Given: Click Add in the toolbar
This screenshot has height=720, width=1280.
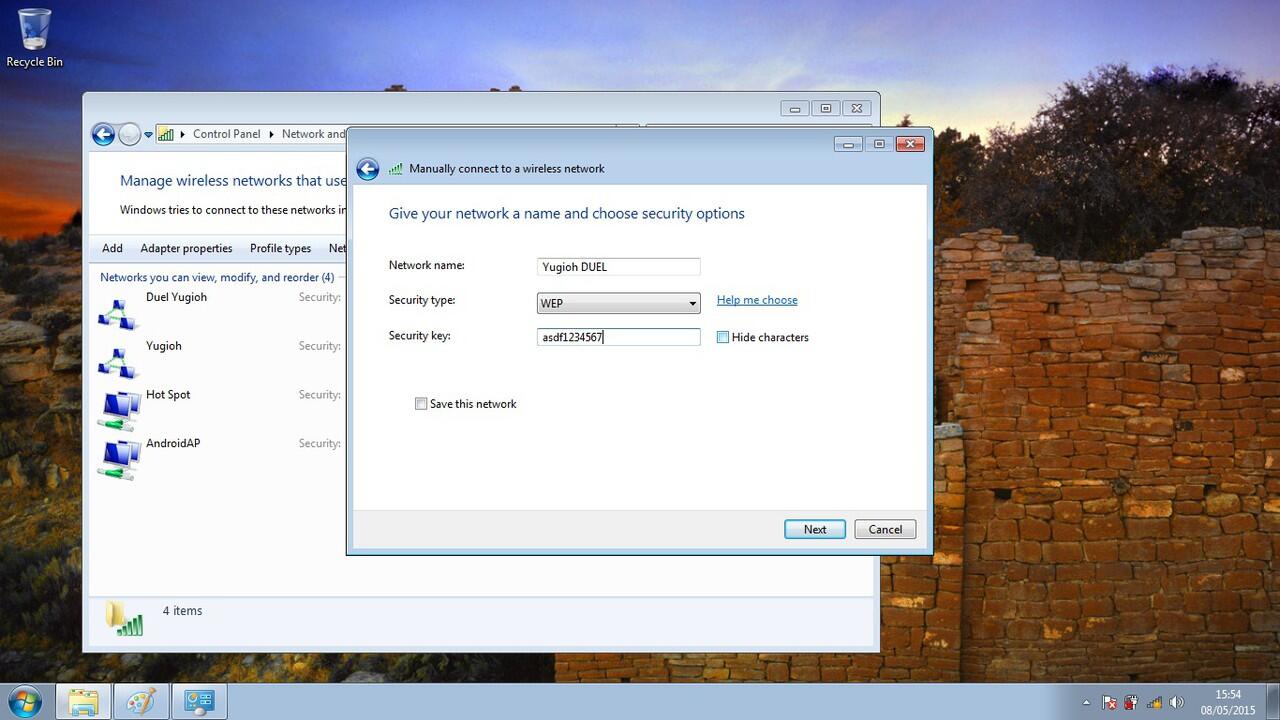Looking at the screenshot, I should [x=112, y=248].
